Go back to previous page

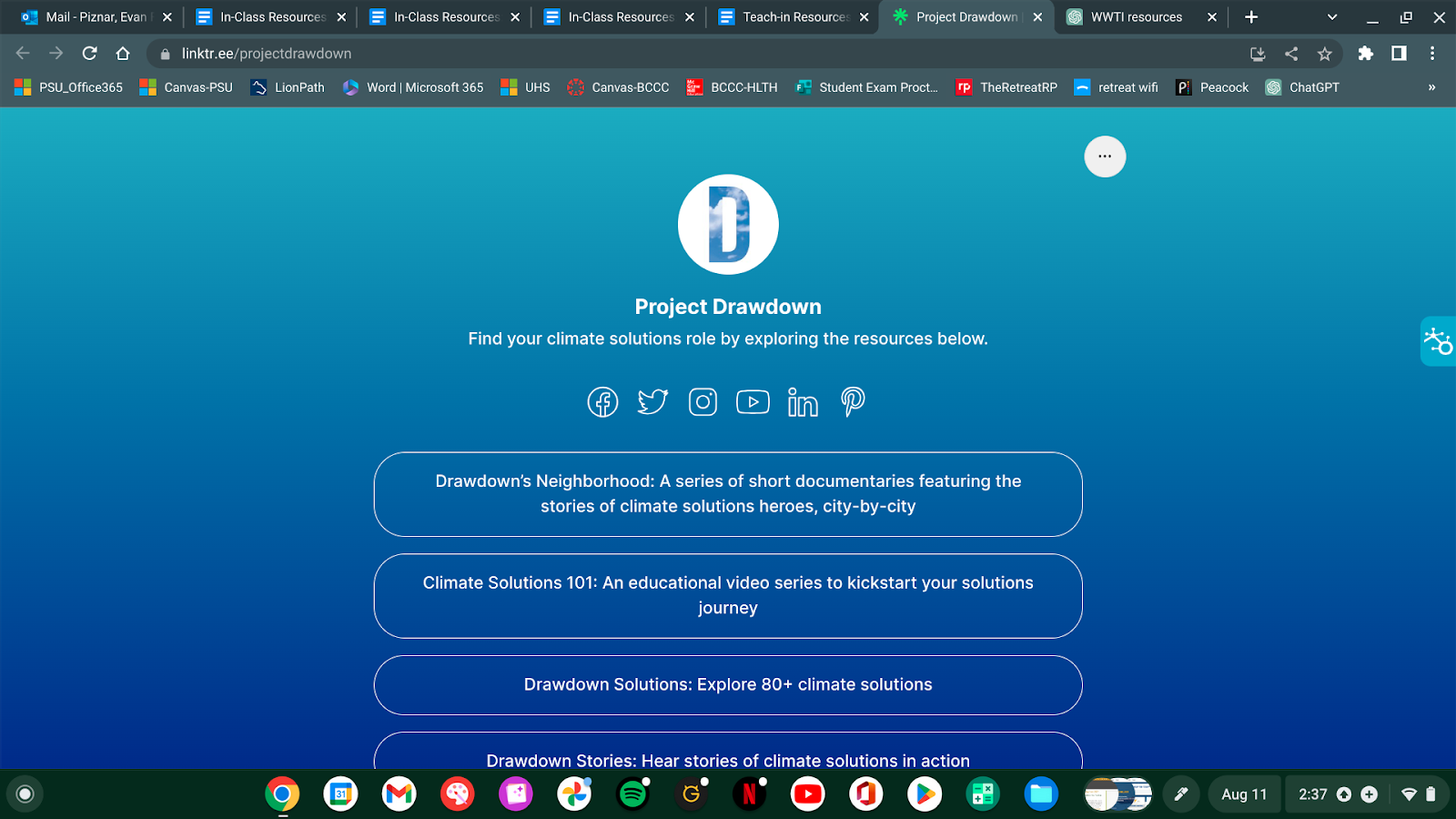point(23,54)
